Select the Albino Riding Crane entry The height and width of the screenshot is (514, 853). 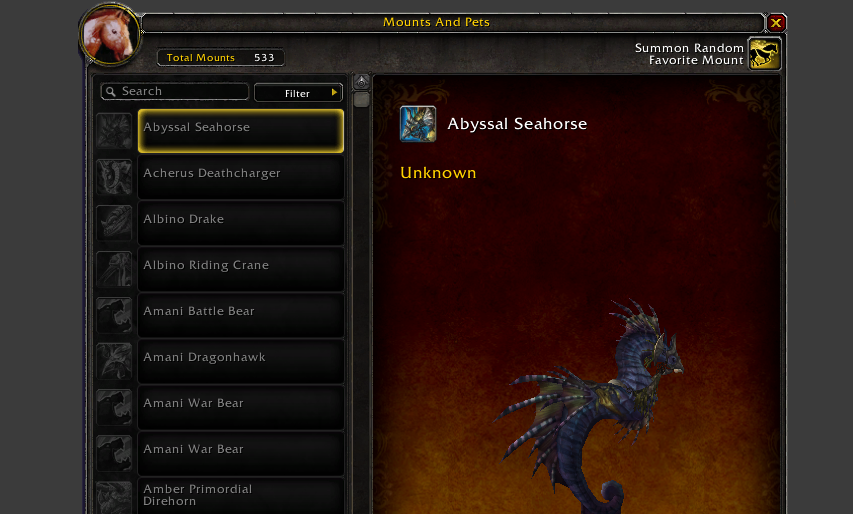point(241,269)
